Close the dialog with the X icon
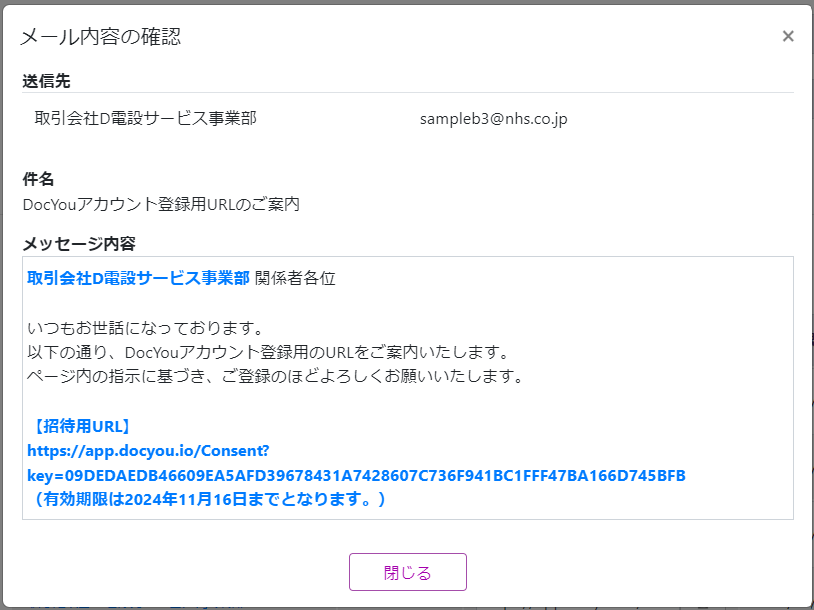This screenshot has width=814, height=610. [787, 37]
